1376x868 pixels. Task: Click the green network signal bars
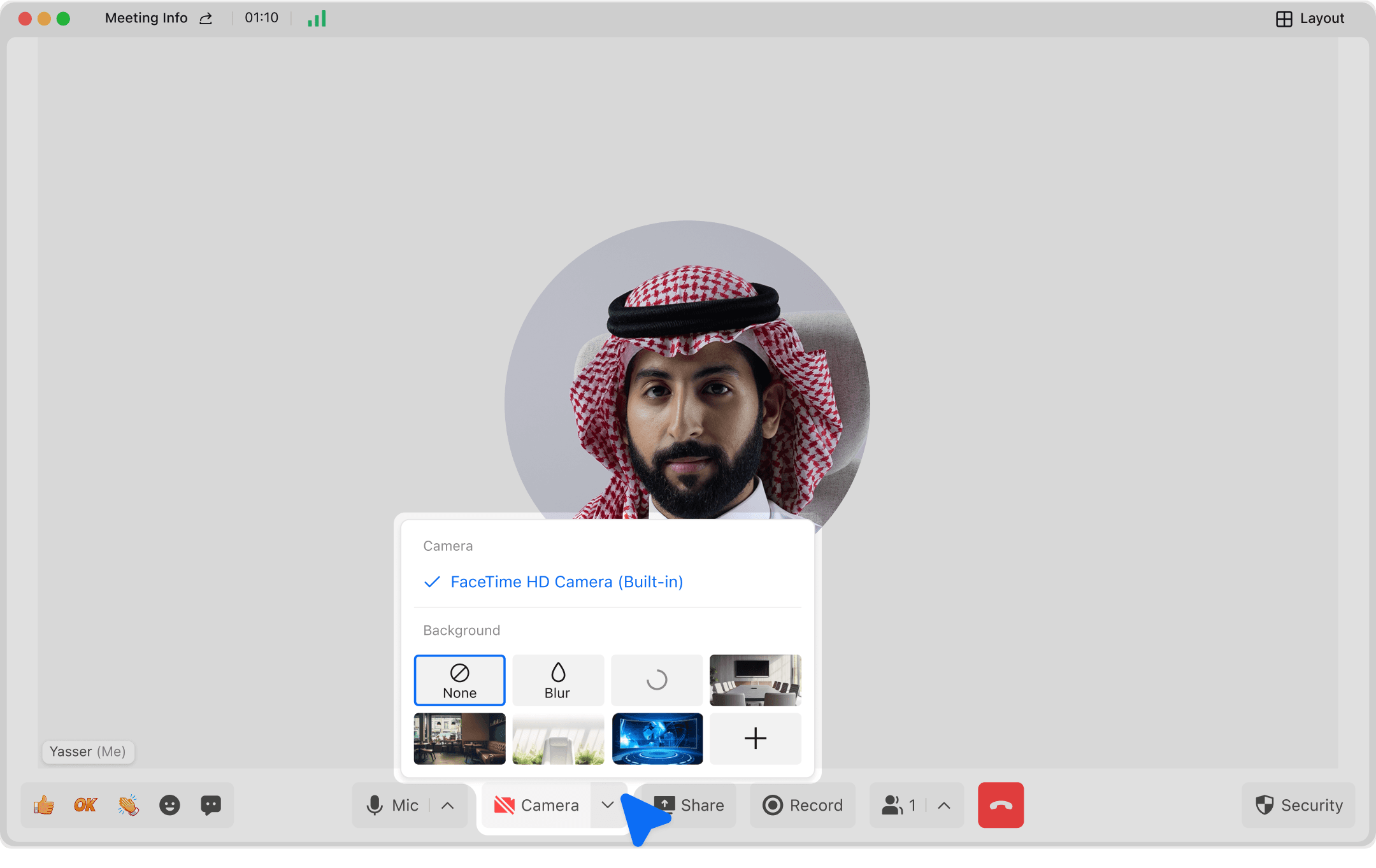click(x=317, y=18)
